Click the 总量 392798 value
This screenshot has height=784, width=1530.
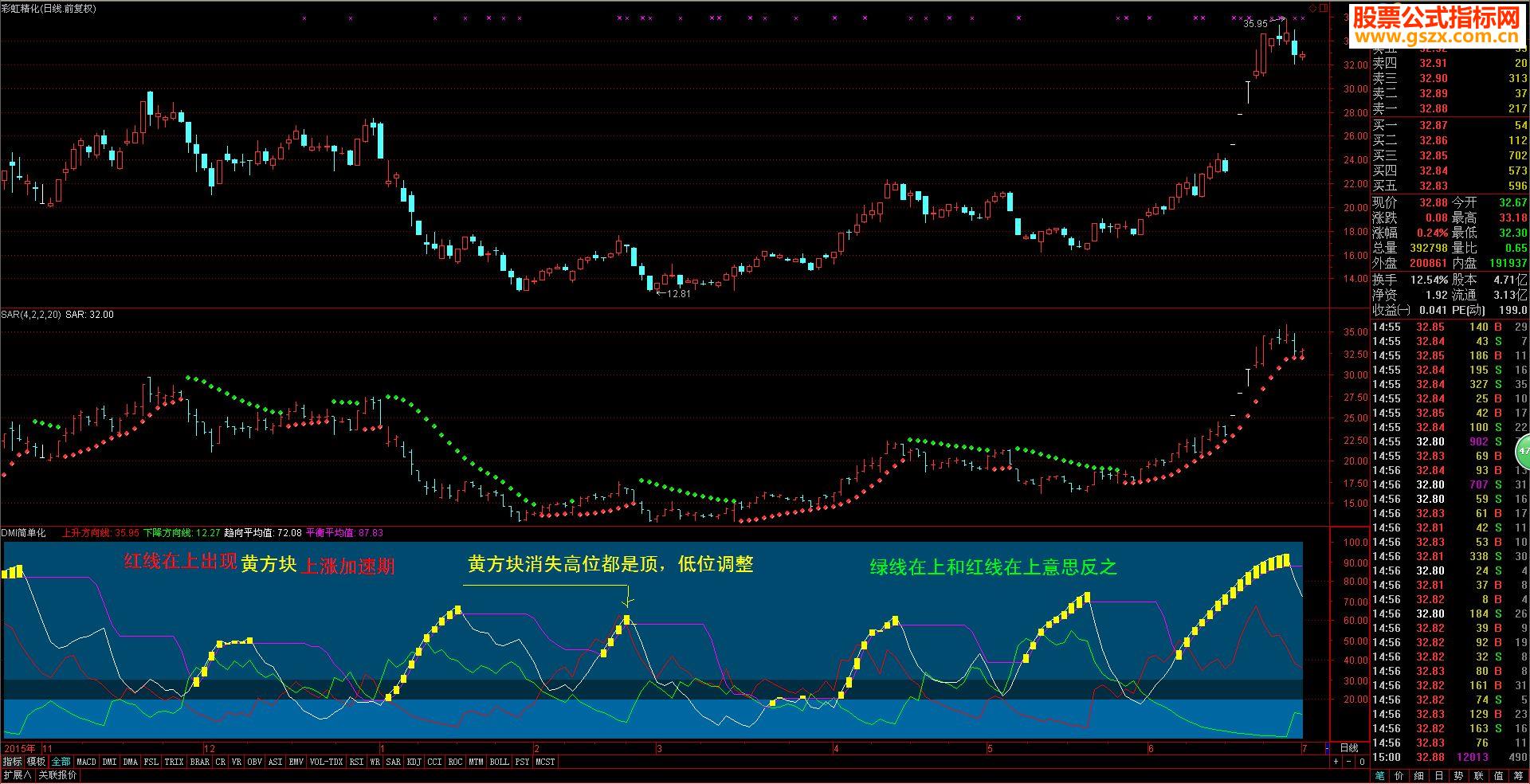1428,248
